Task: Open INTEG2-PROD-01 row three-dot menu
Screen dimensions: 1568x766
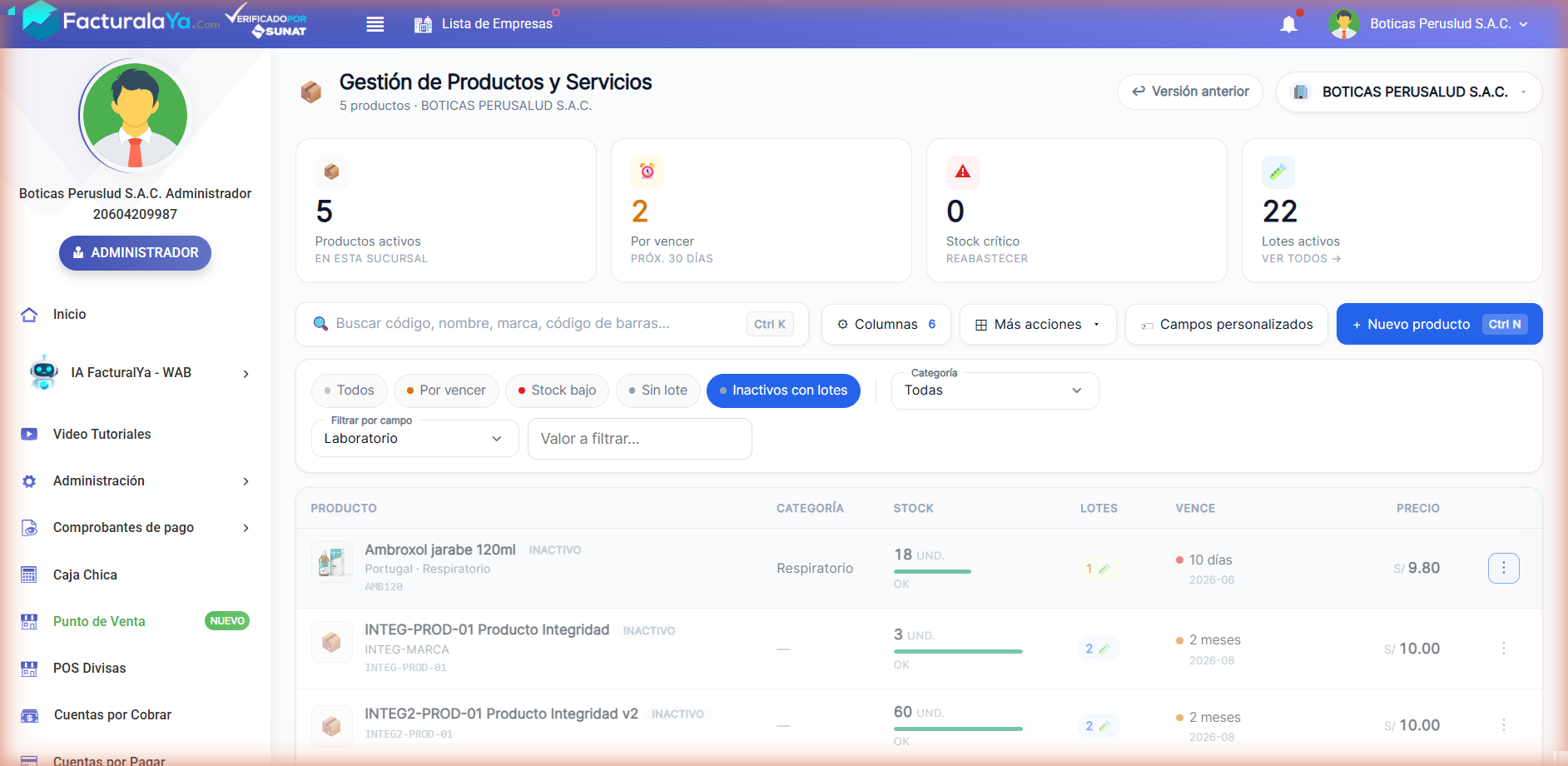Action: coord(1503,725)
